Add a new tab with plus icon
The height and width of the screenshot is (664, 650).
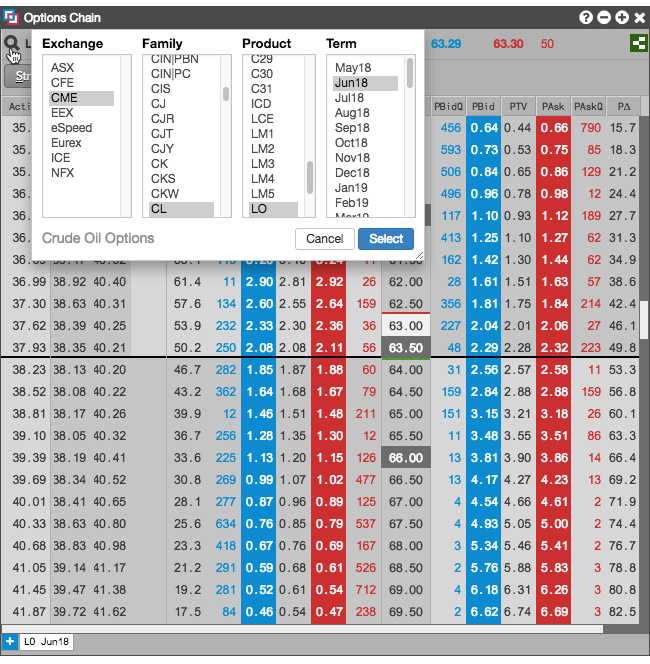pos(9,642)
